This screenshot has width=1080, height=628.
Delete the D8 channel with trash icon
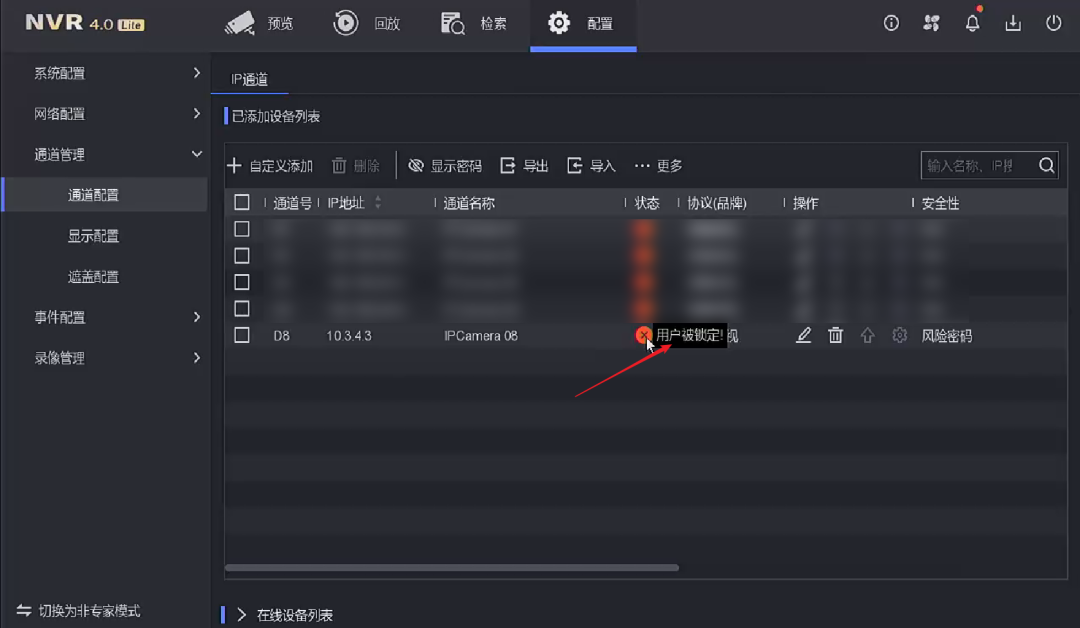(835, 335)
